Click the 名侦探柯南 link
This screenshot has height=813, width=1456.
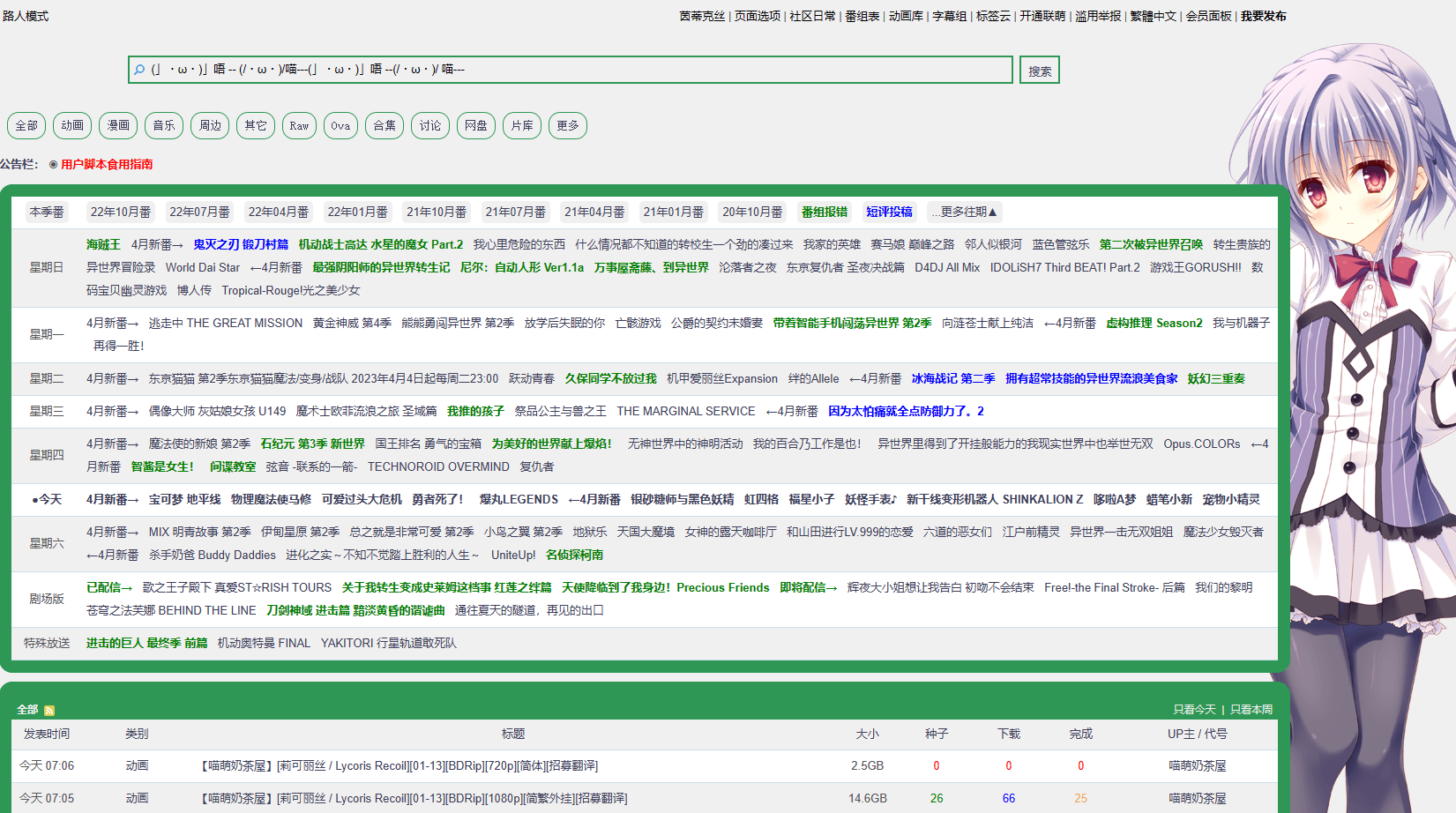(x=574, y=556)
